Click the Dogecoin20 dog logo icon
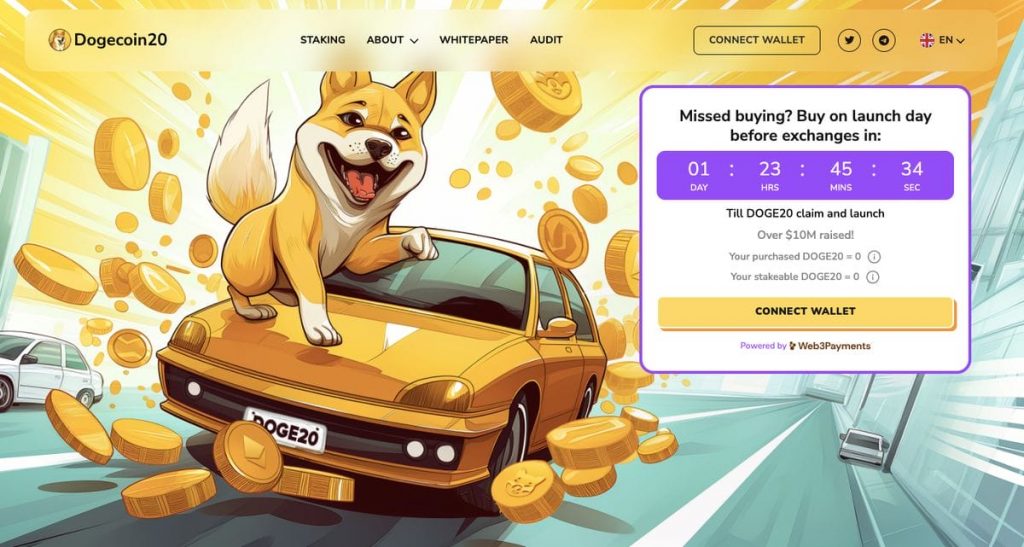This screenshot has height=547, width=1024. tap(59, 40)
